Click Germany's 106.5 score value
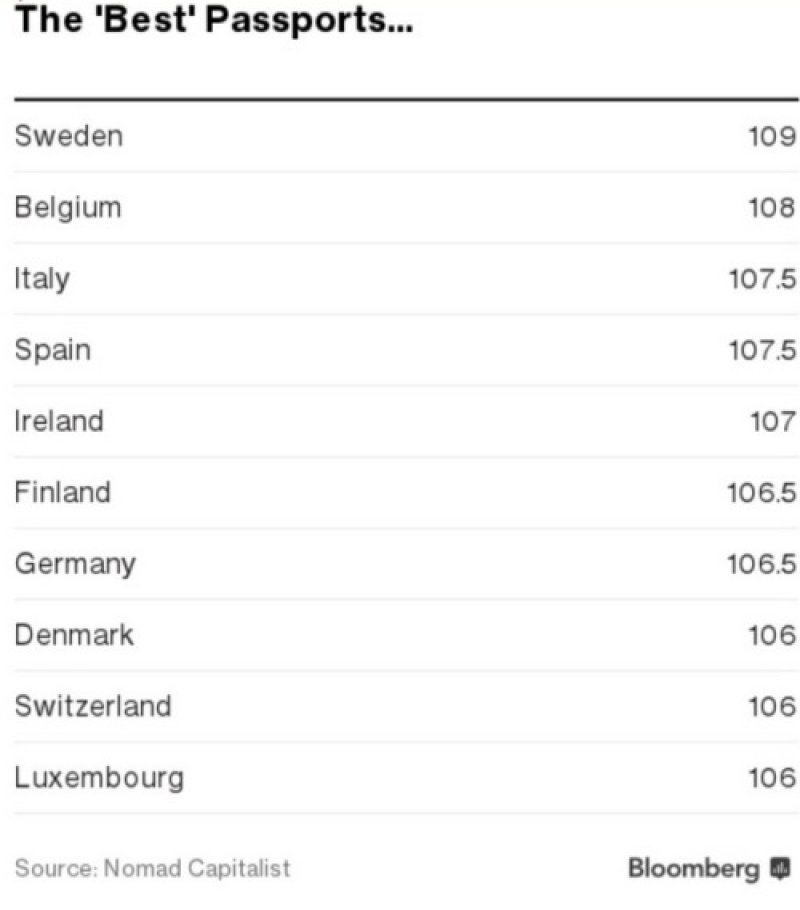 (762, 563)
